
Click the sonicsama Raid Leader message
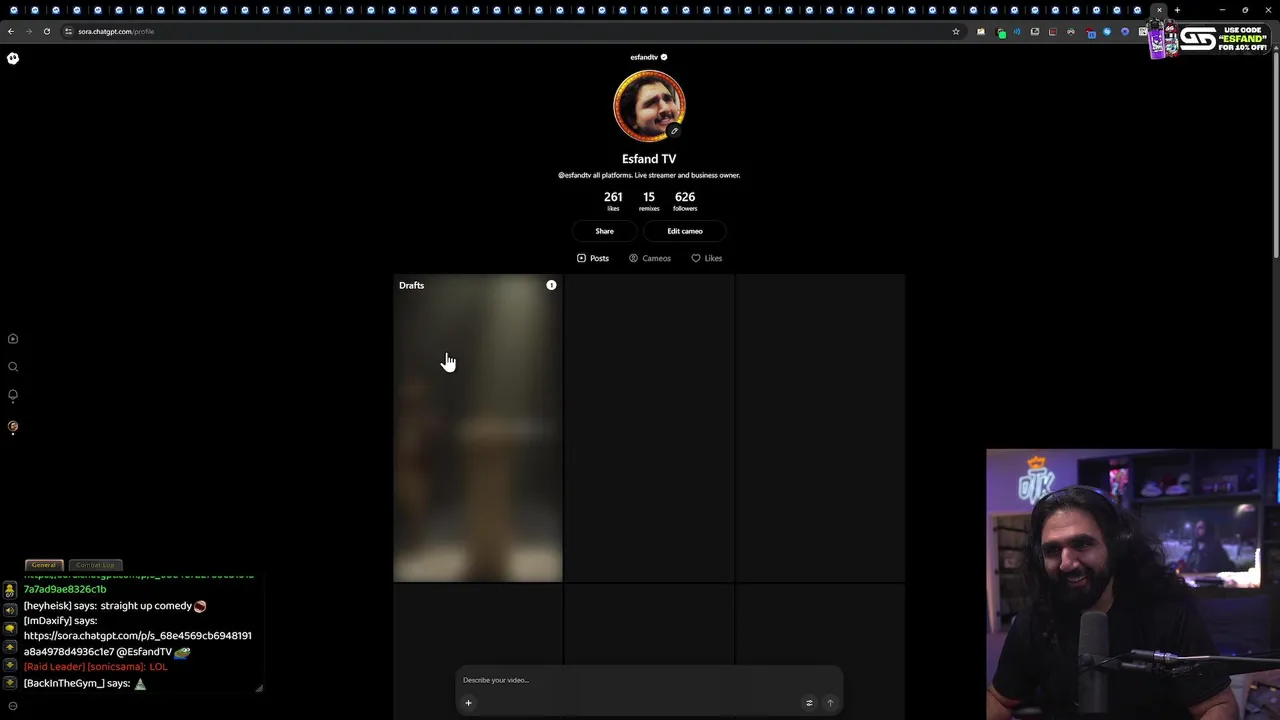(96, 667)
